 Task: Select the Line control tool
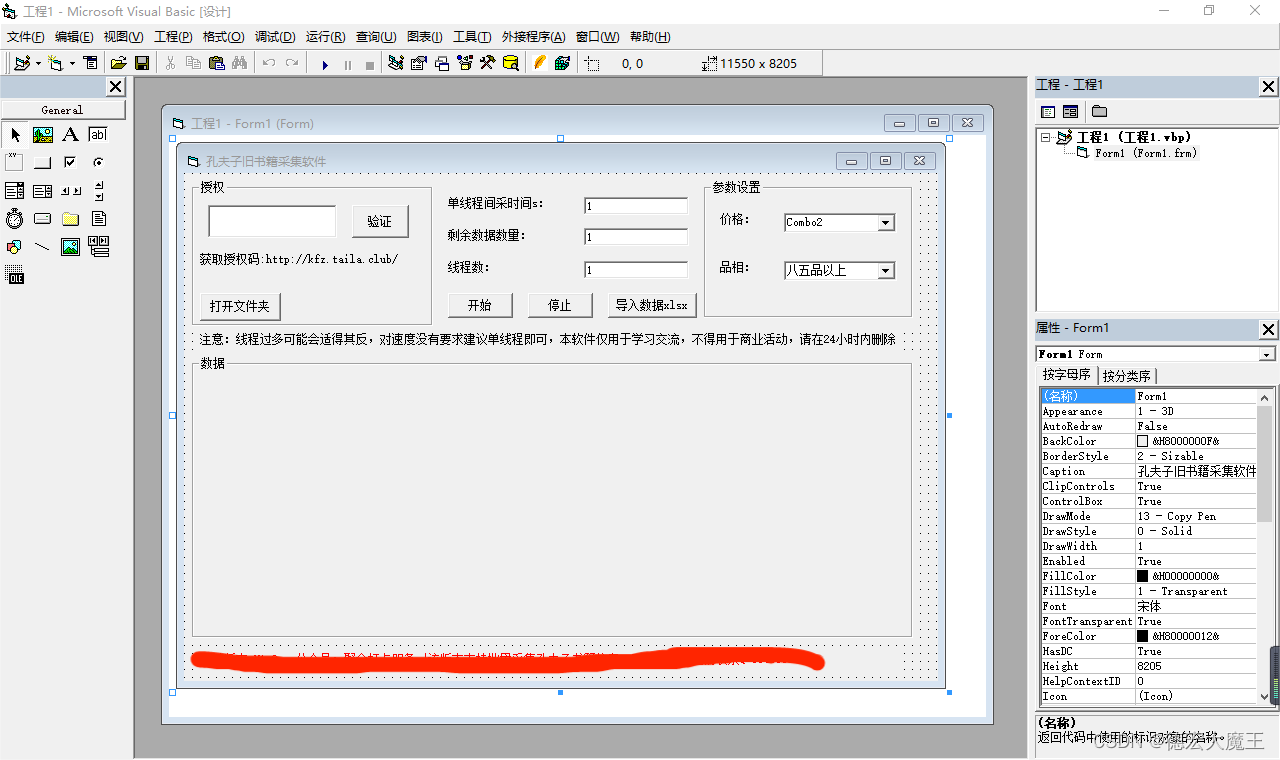[x=42, y=246]
